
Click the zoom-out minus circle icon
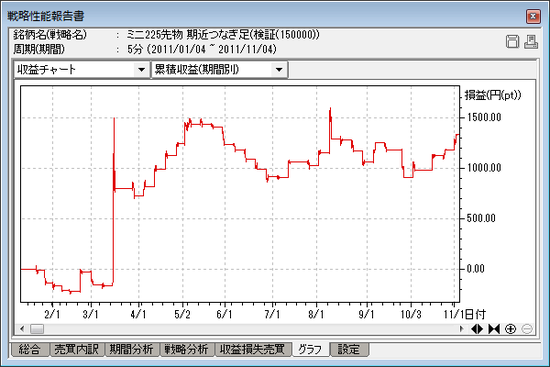[527, 329]
